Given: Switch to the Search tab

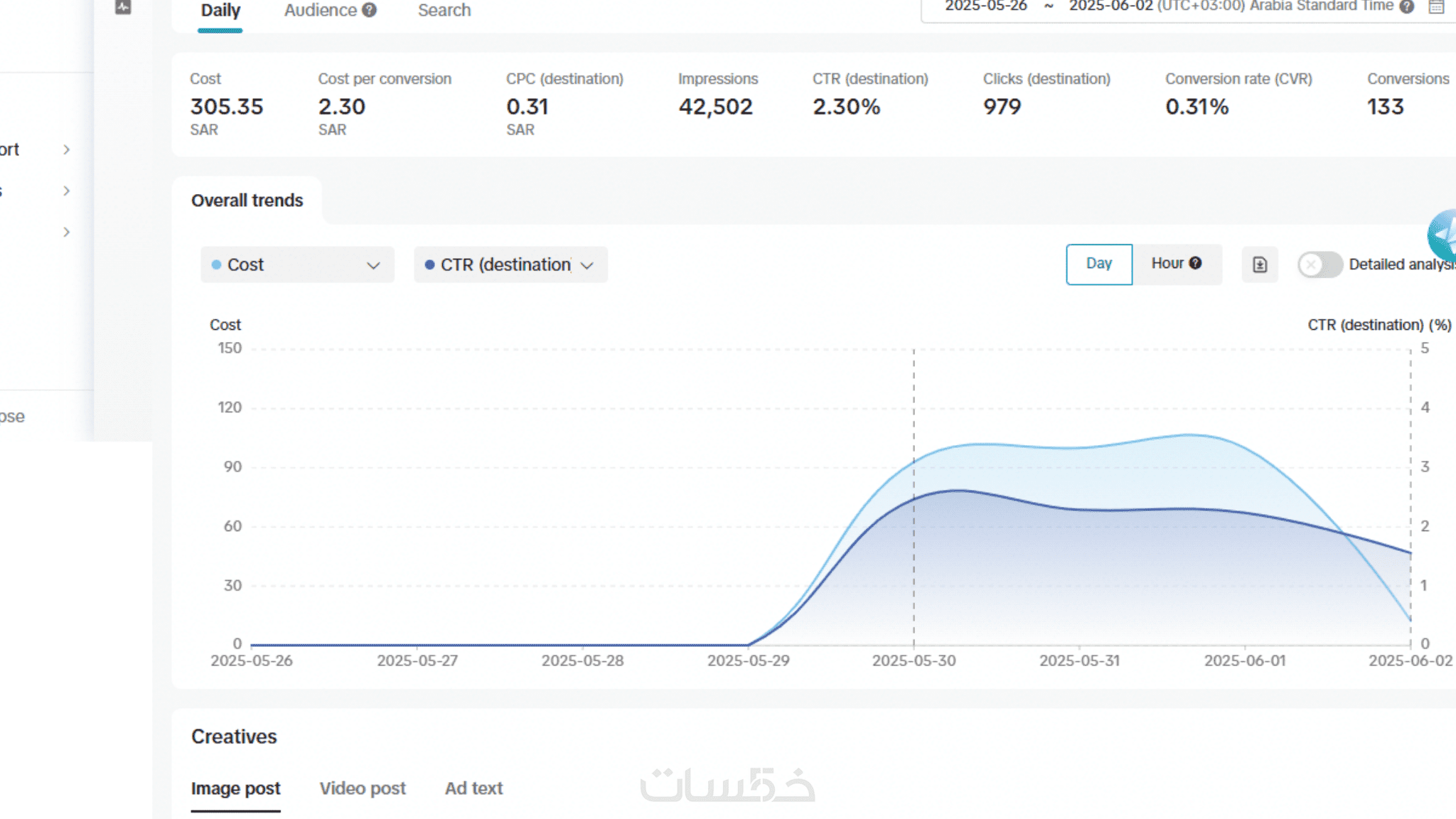Looking at the screenshot, I should tap(444, 11).
